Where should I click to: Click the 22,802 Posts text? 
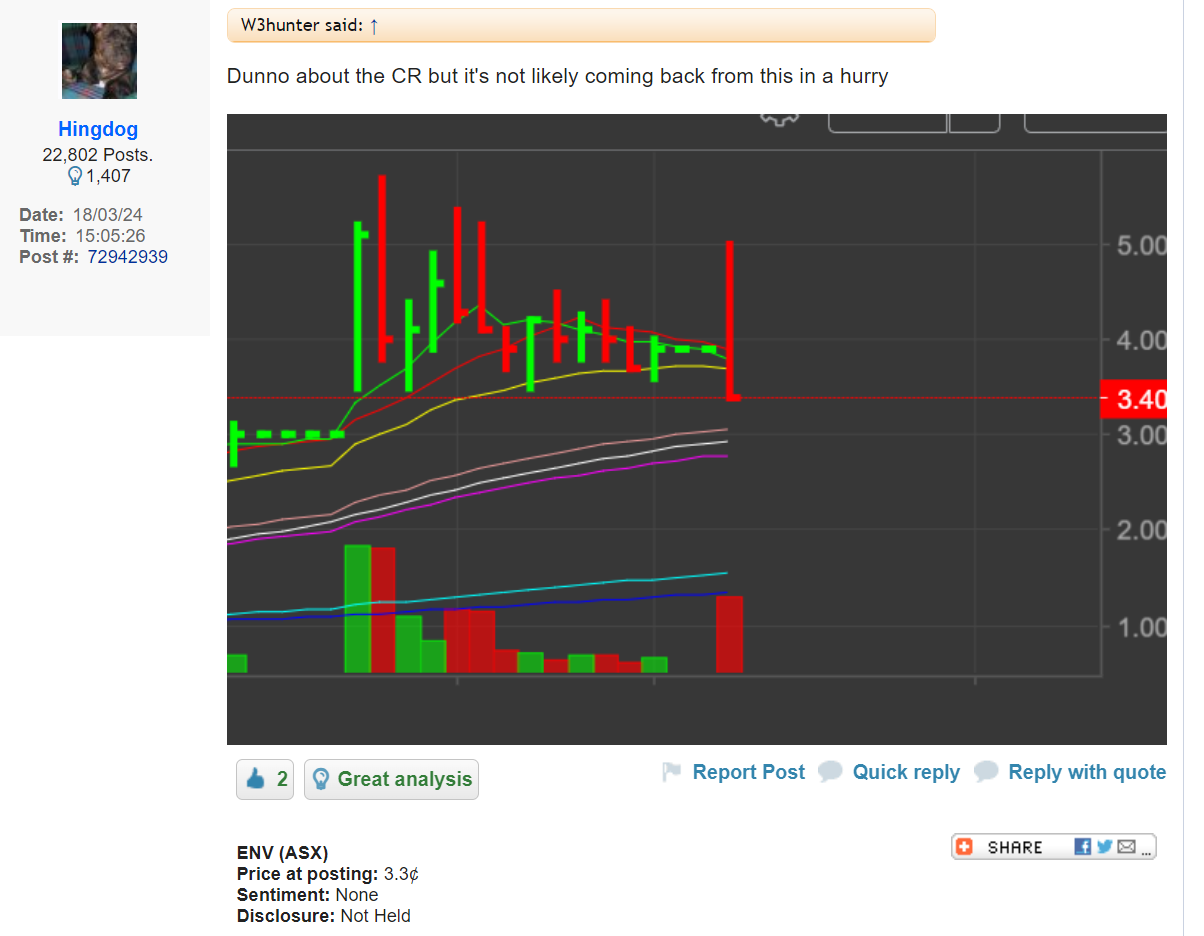(x=98, y=155)
